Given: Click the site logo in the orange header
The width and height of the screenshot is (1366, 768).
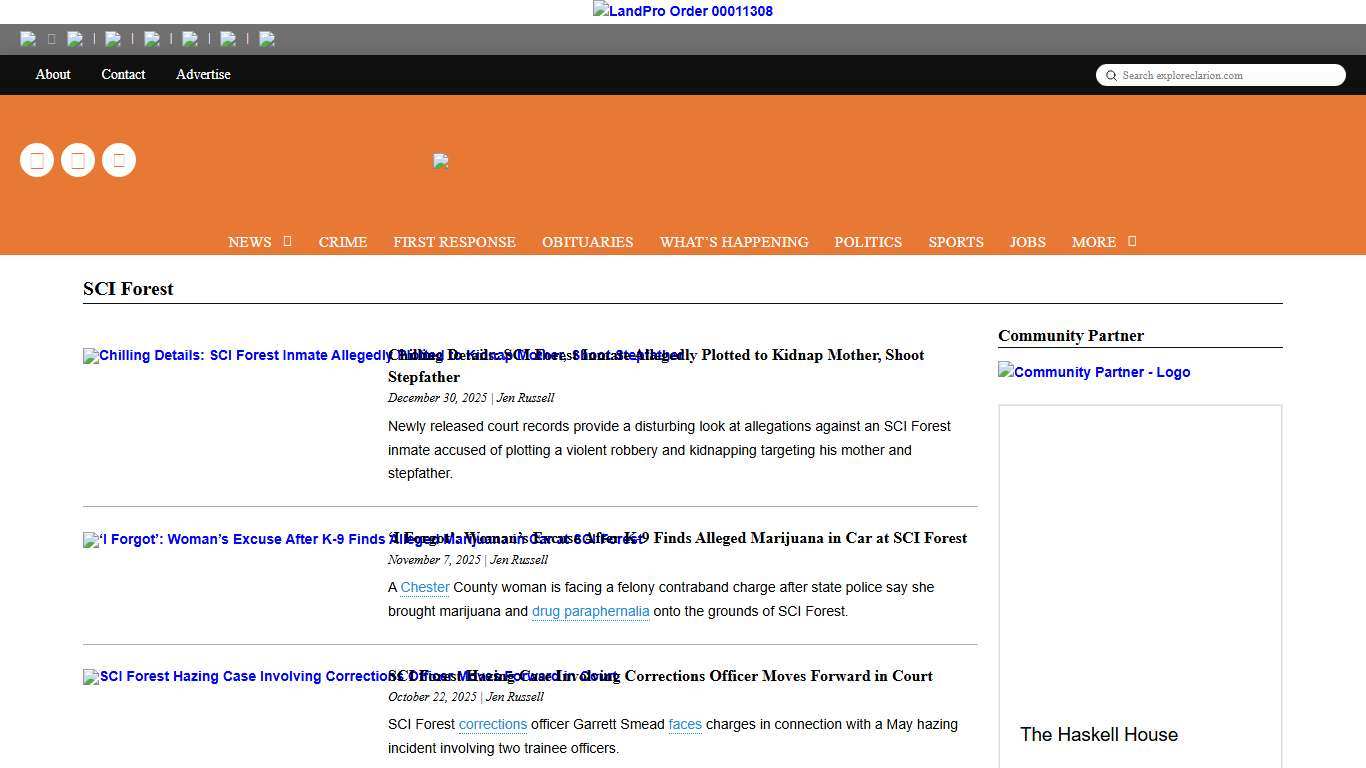Looking at the screenshot, I should pyautogui.click(x=441, y=161).
